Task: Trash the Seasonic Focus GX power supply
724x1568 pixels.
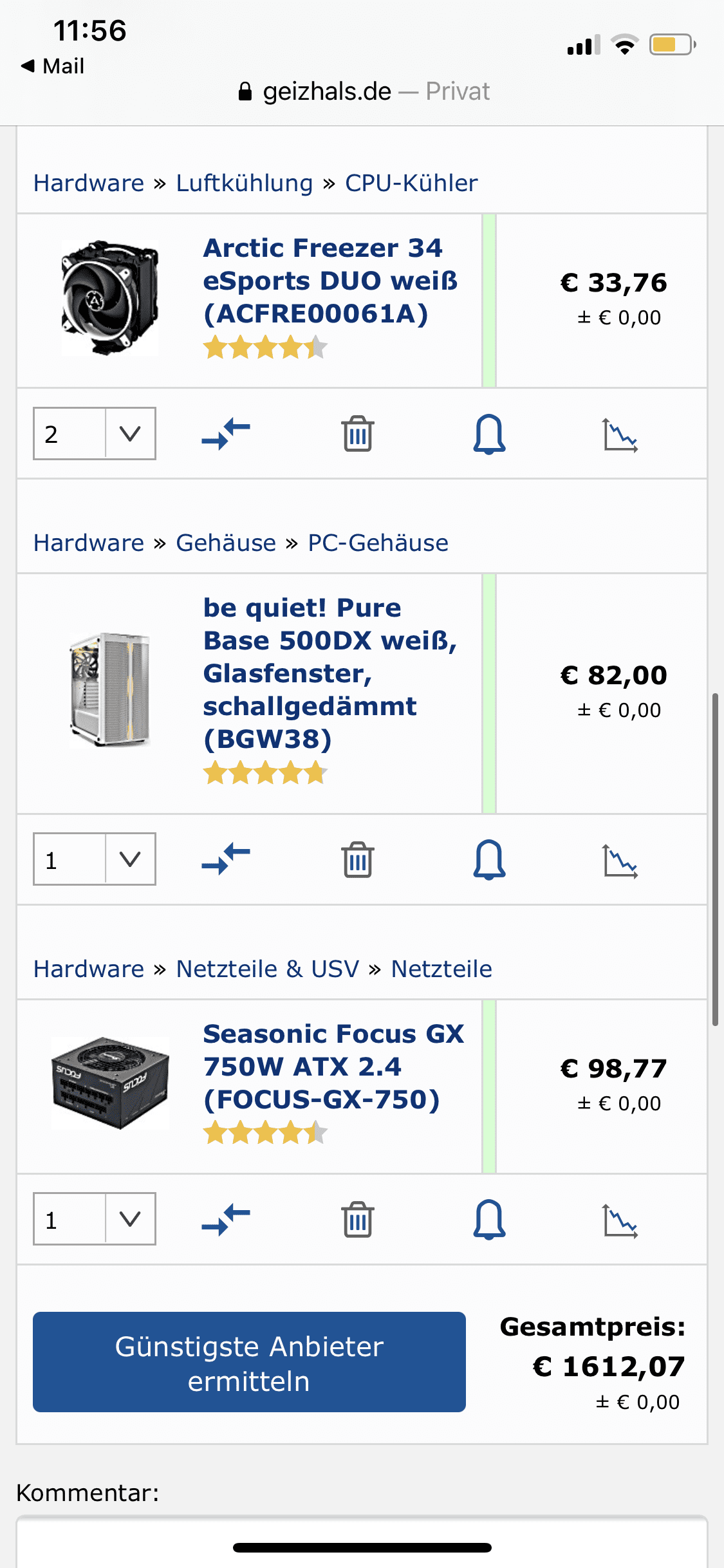Action: (x=357, y=1219)
